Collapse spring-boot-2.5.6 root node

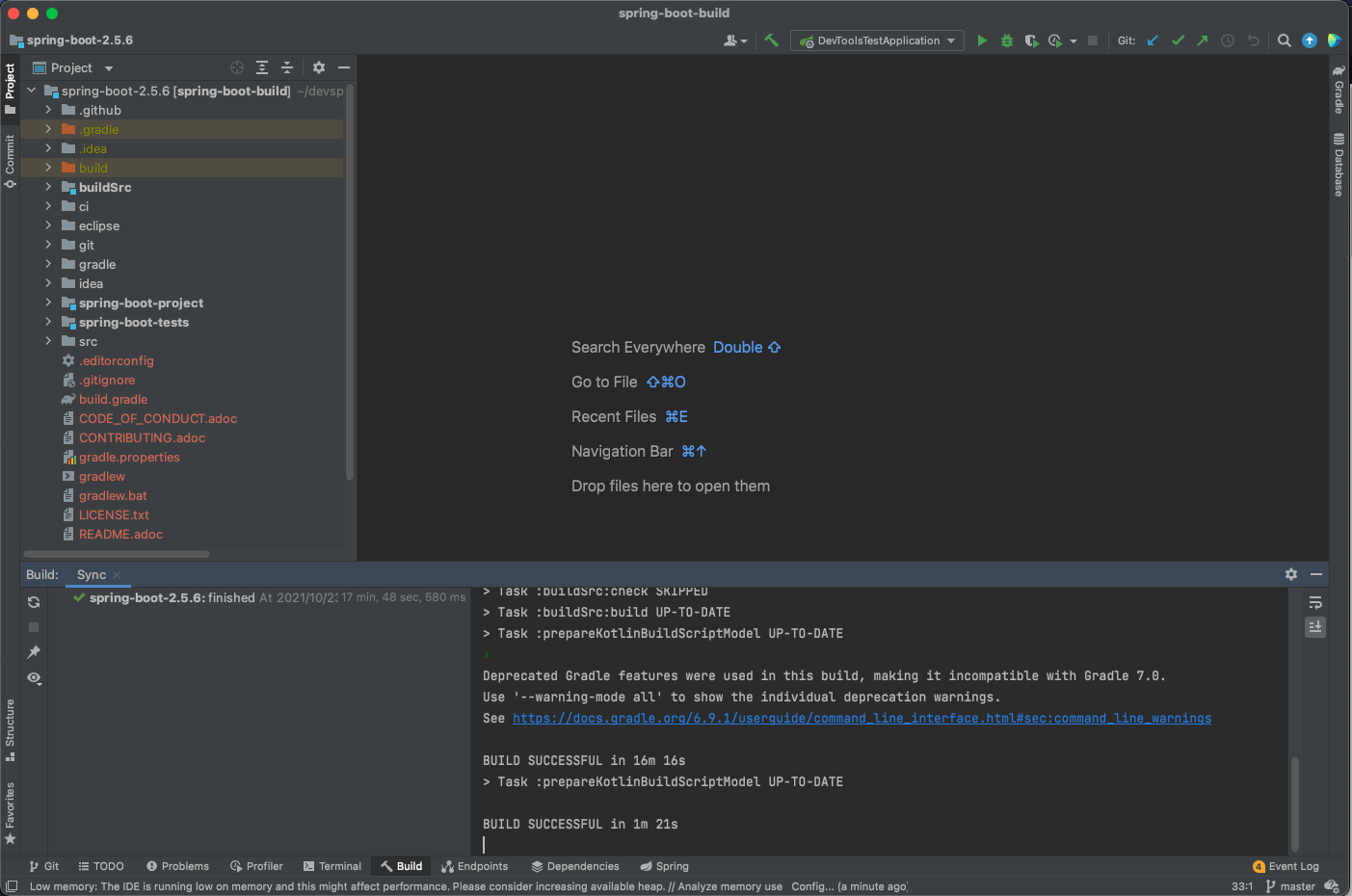32,91
